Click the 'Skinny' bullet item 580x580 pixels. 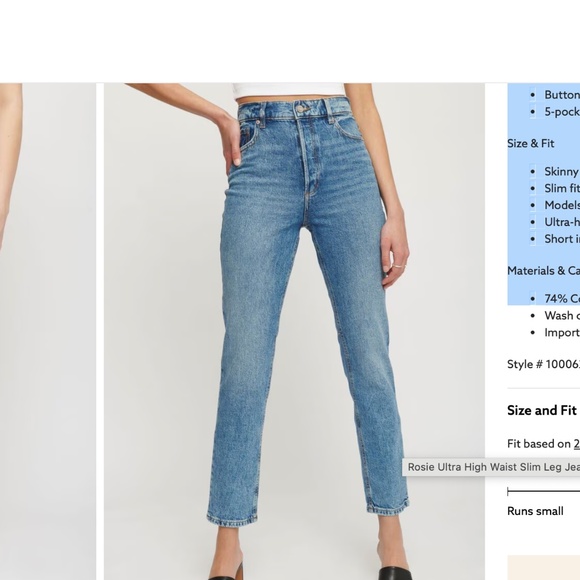(x=561, y=172)
